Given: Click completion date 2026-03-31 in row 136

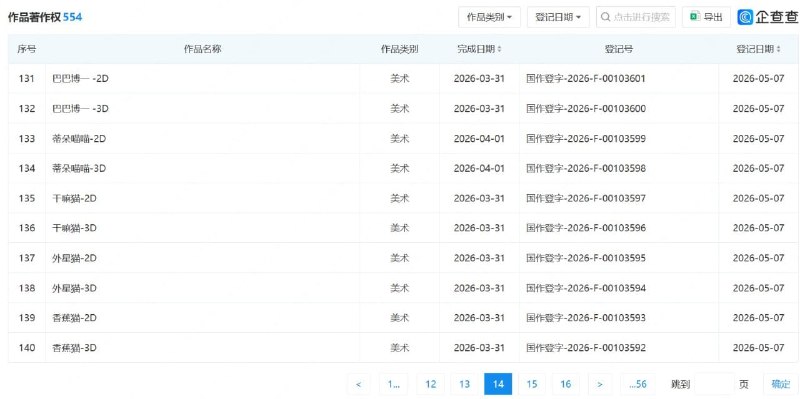Looking at the screenshot, I should (479, 228).
